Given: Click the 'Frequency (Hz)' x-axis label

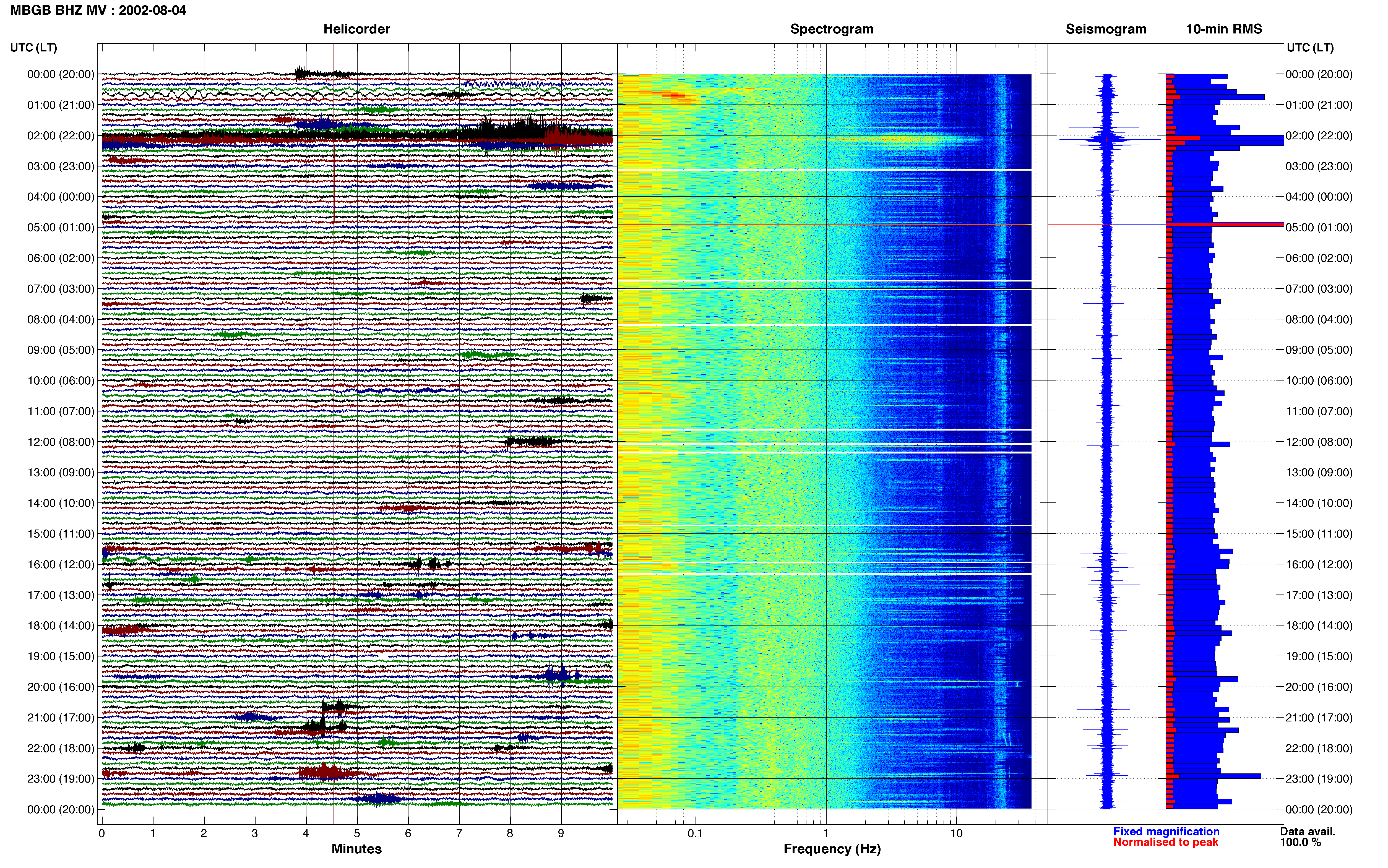Looking at the screenshot, I should pyautogui.click(x=832, y=849).
